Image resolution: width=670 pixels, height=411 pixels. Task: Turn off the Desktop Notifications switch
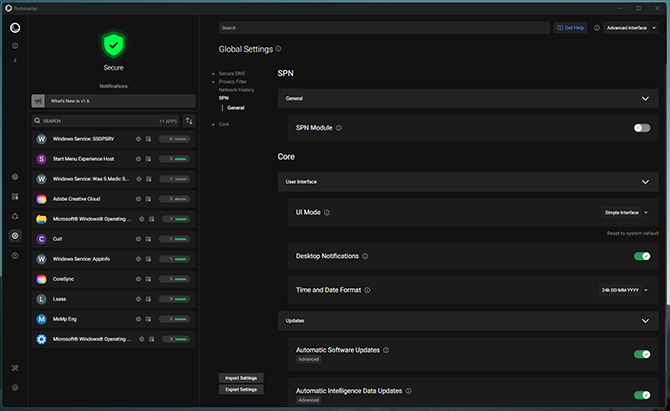(x=642, y=256)
